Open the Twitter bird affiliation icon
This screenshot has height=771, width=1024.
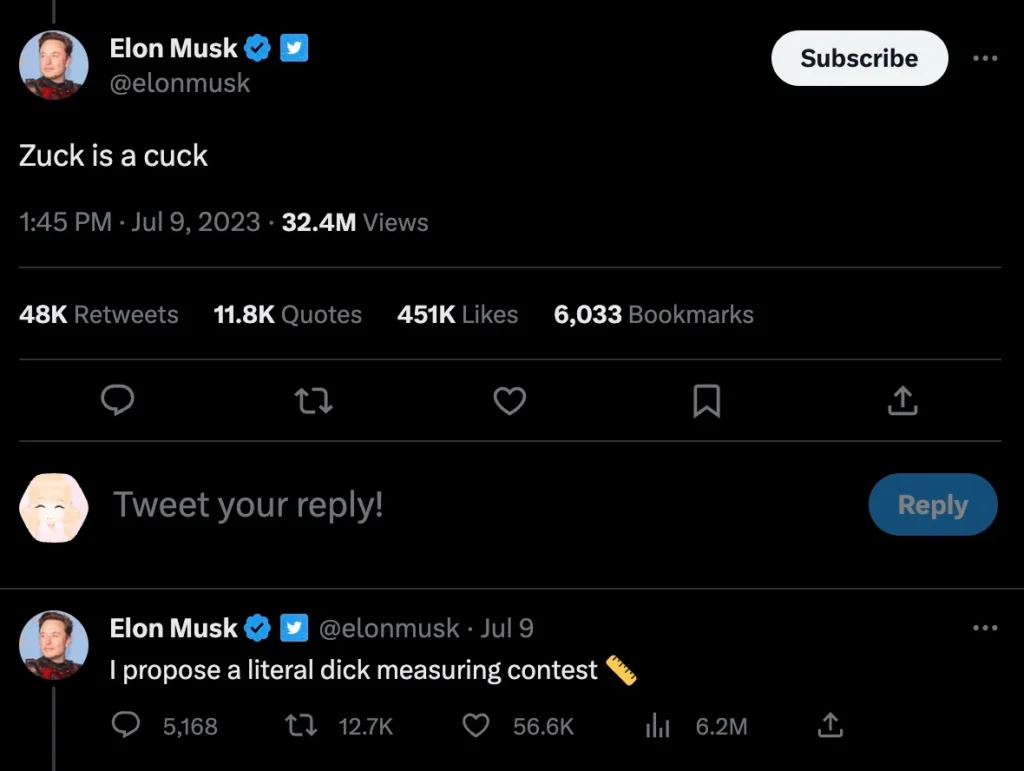coord(295,47)
